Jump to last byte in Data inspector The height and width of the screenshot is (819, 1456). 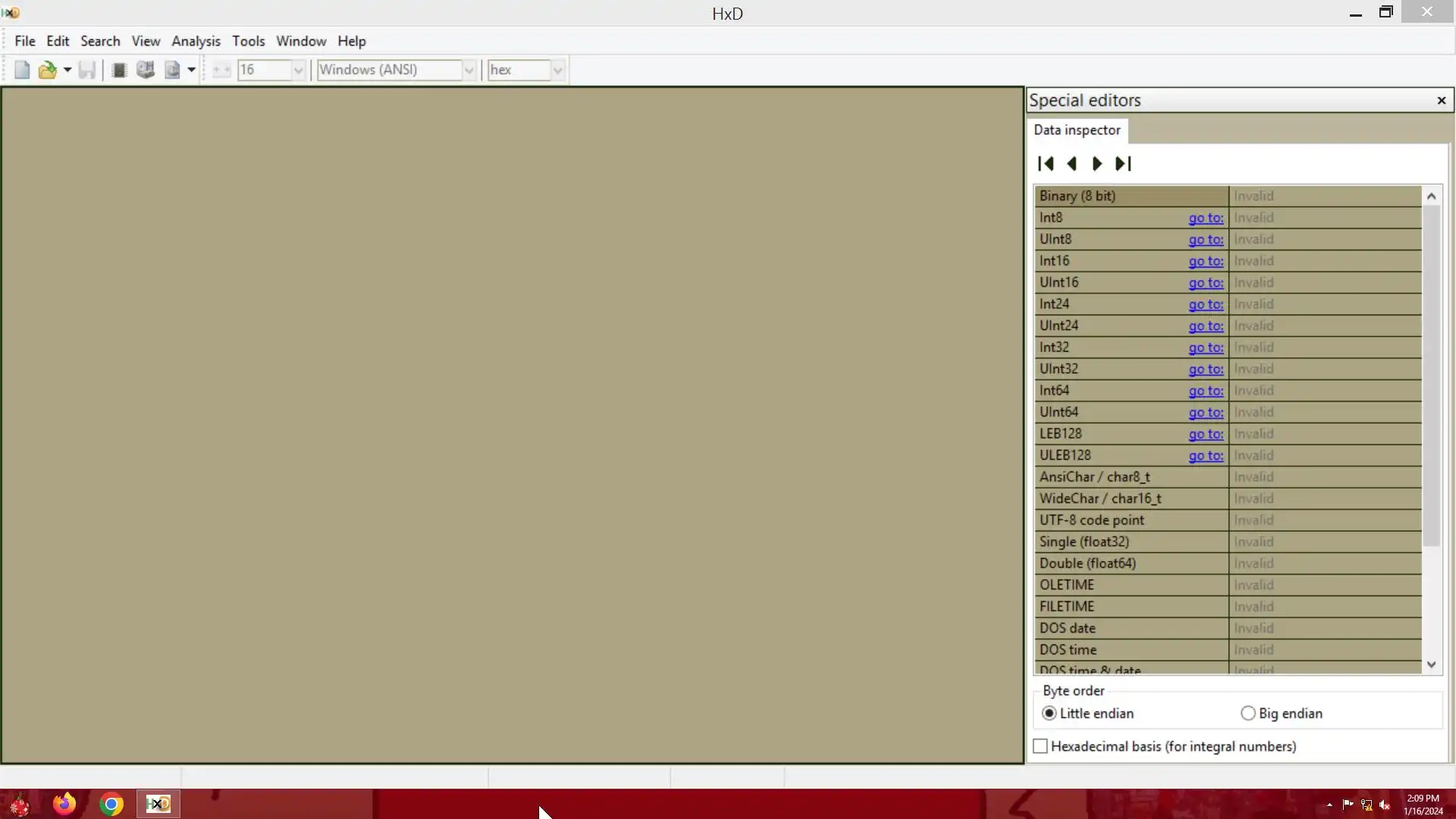tap(1123, 164)
